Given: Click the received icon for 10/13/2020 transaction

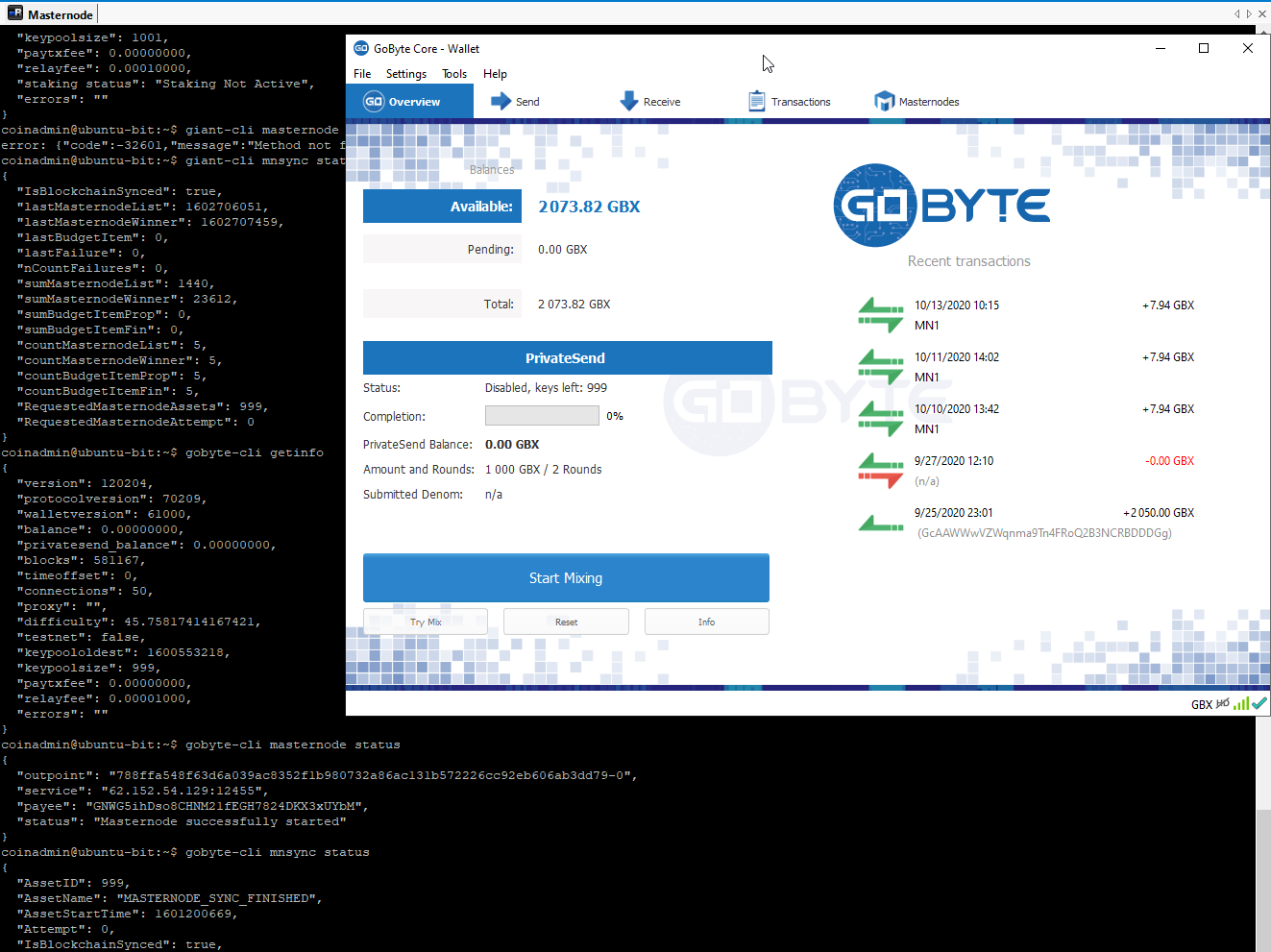Looking at the screenshot, I should tap(881, 315).
